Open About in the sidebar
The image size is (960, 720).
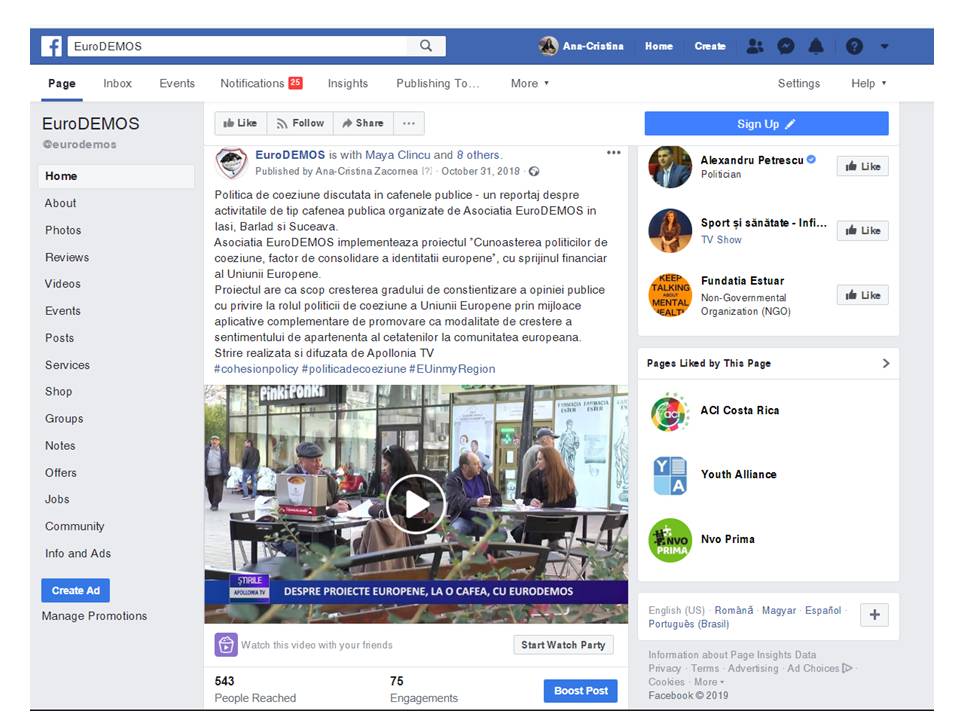point(61,203)
